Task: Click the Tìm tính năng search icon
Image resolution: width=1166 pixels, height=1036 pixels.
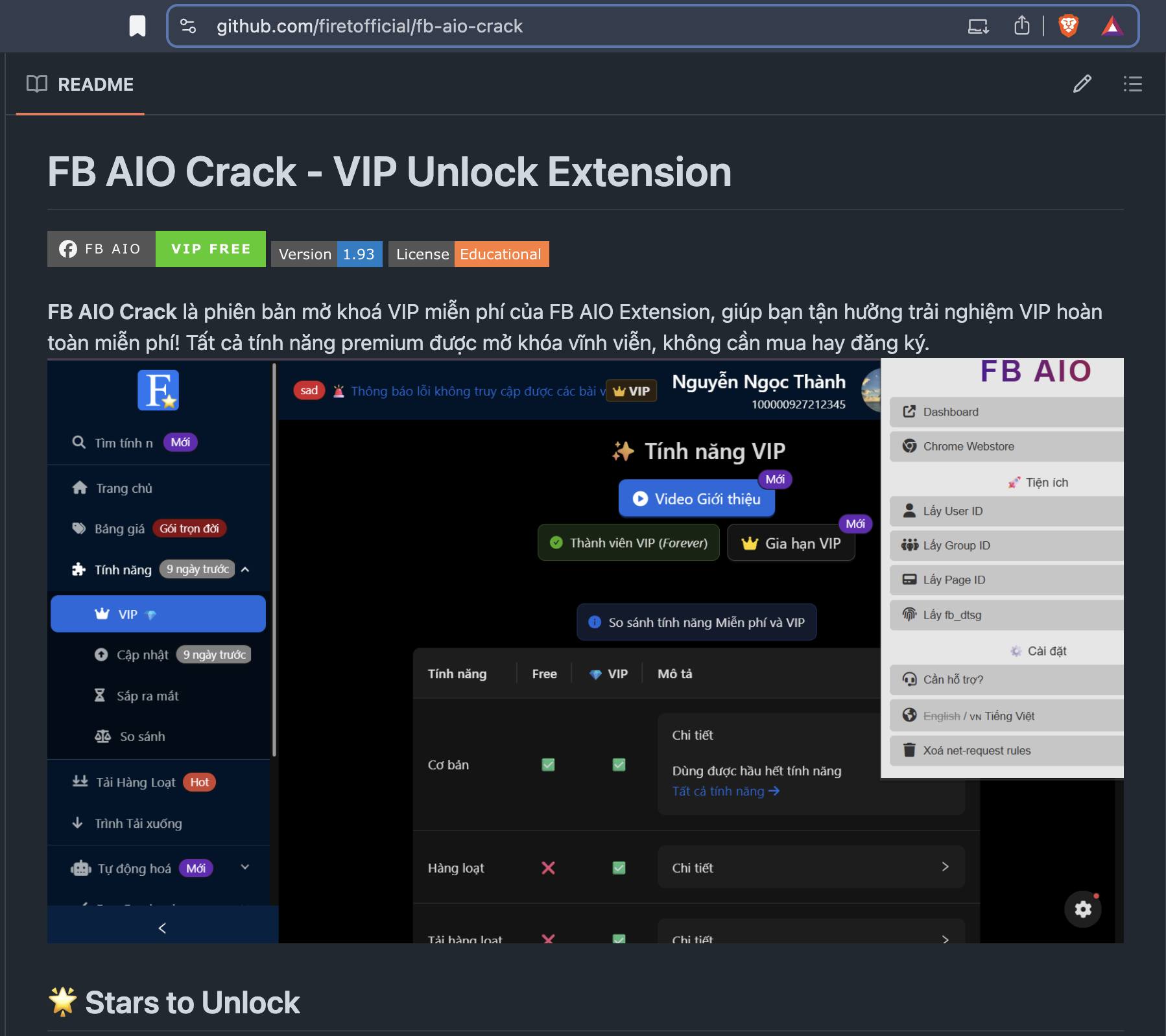Action: (x=79, y=442)
